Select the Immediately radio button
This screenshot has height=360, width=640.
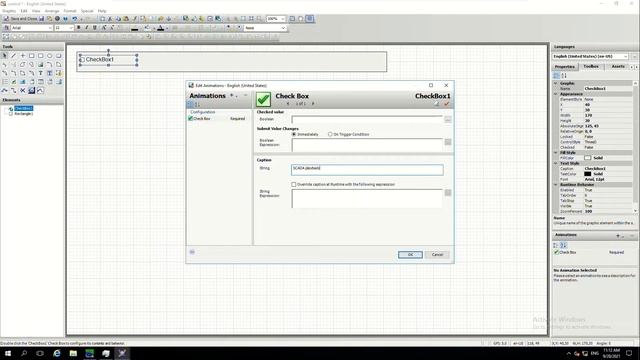coord(294,134)
